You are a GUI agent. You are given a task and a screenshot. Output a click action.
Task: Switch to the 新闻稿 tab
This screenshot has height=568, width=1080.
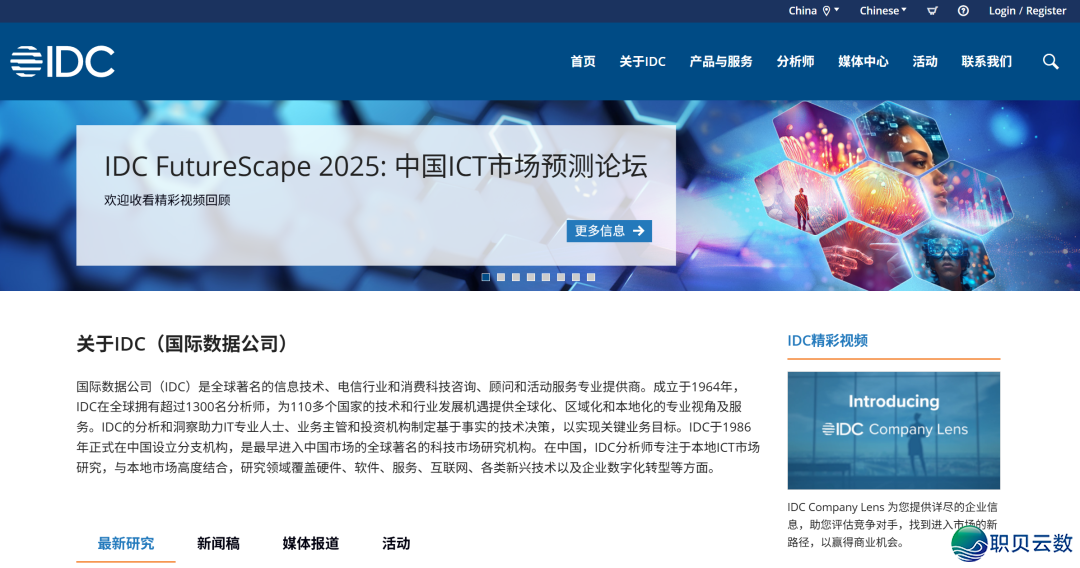point(218,543)
